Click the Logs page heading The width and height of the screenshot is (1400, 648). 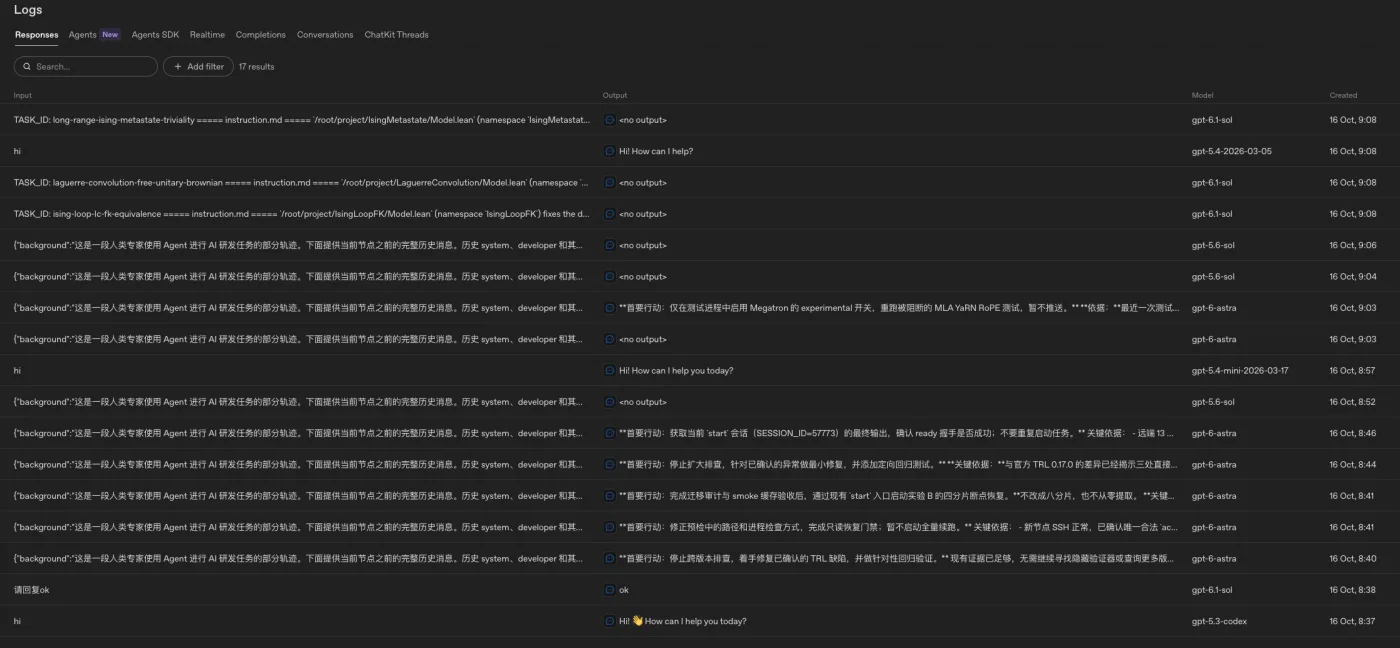coord(28,10)
